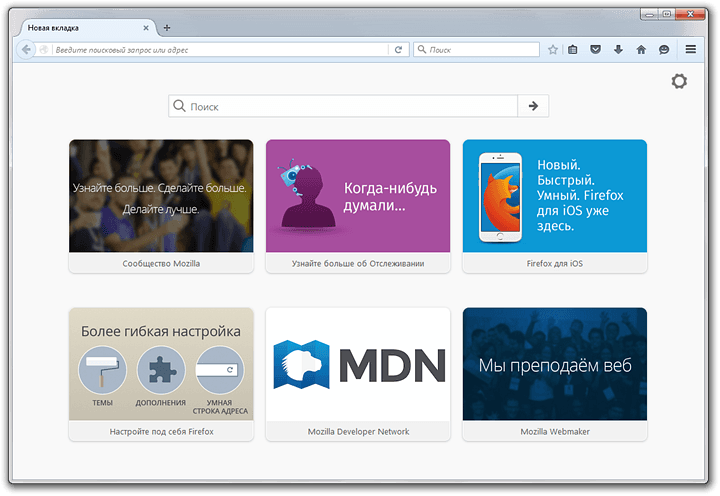Click the magnifier in toolbar search box

[422, 49]
